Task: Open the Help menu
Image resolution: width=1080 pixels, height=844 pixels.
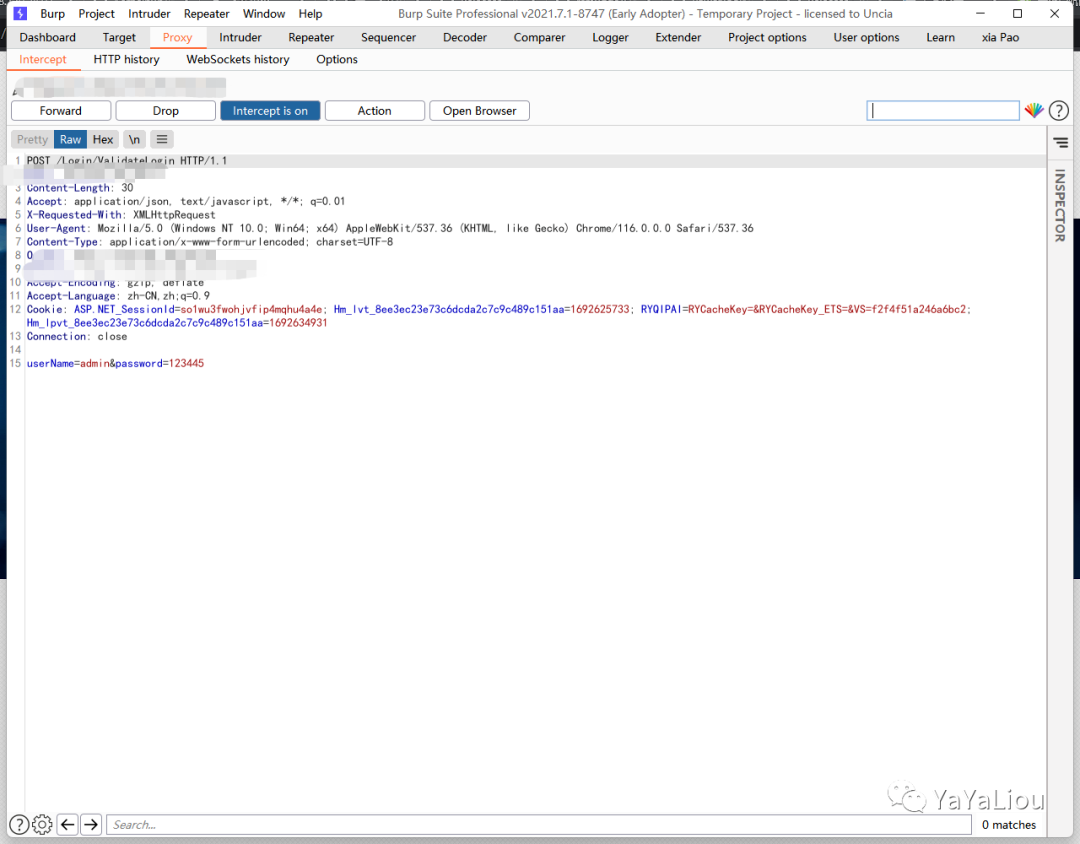Action: (310, 14)
